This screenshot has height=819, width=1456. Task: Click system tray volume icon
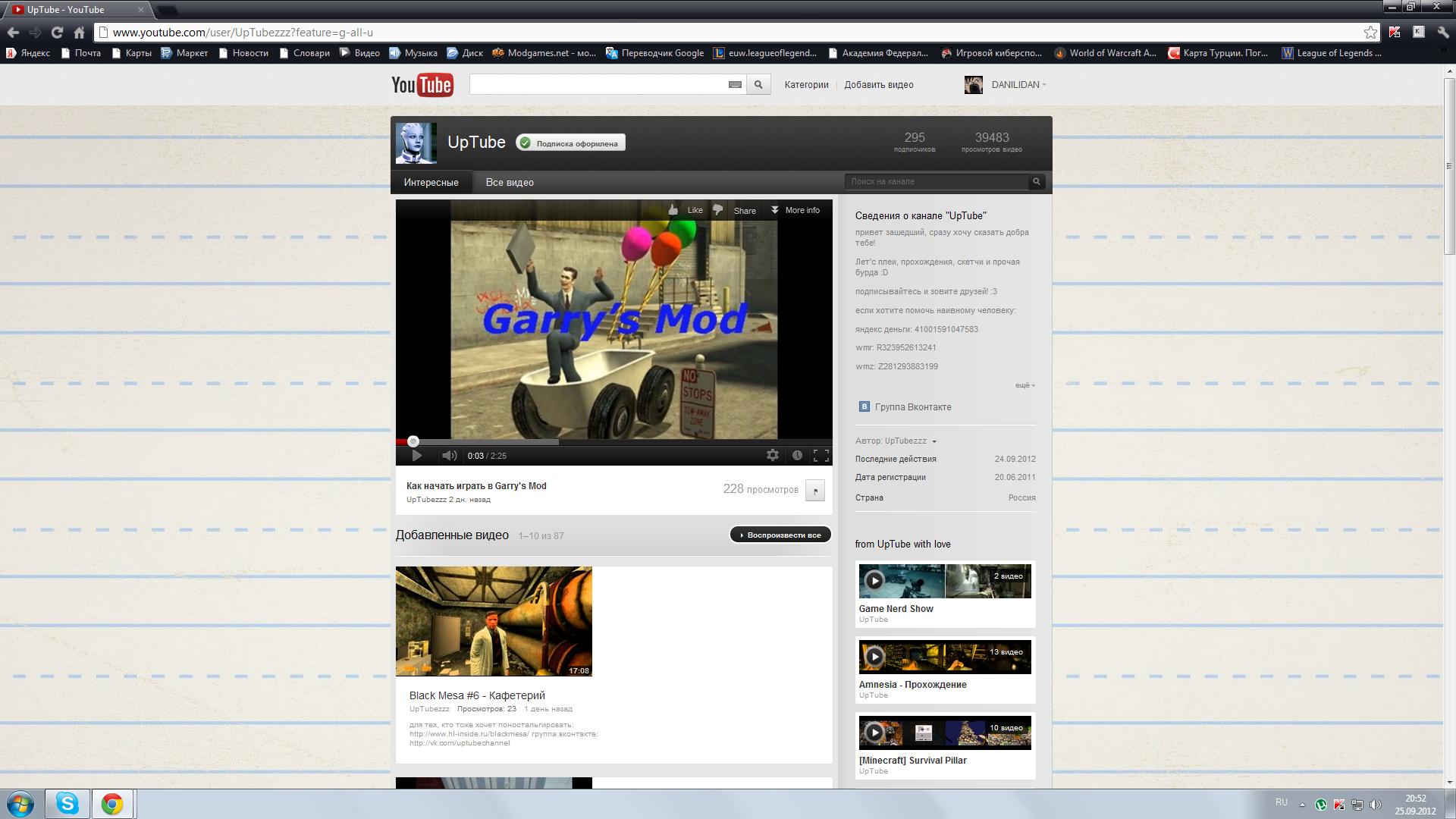pos(1376,805)
